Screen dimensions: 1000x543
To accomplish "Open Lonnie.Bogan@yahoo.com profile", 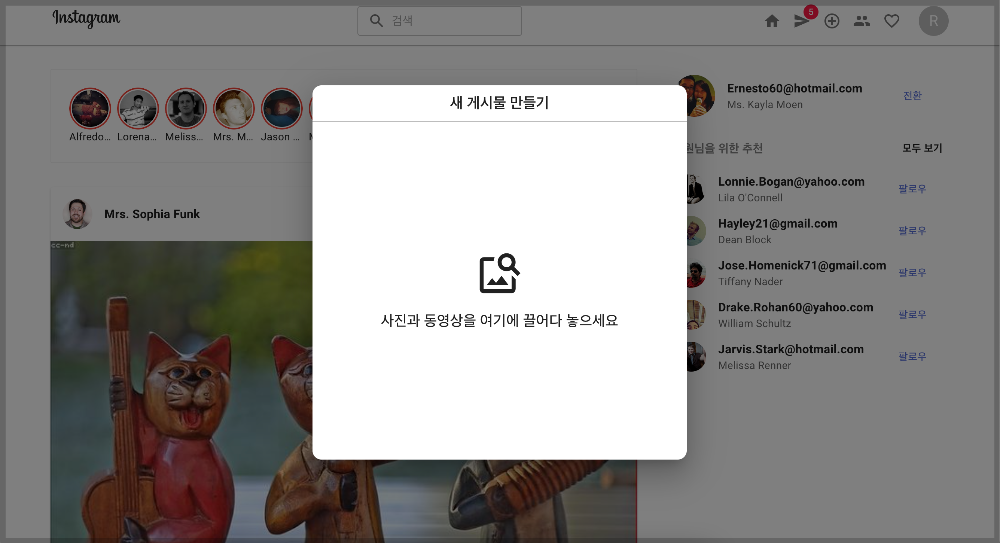I will [x=791, y=182].
